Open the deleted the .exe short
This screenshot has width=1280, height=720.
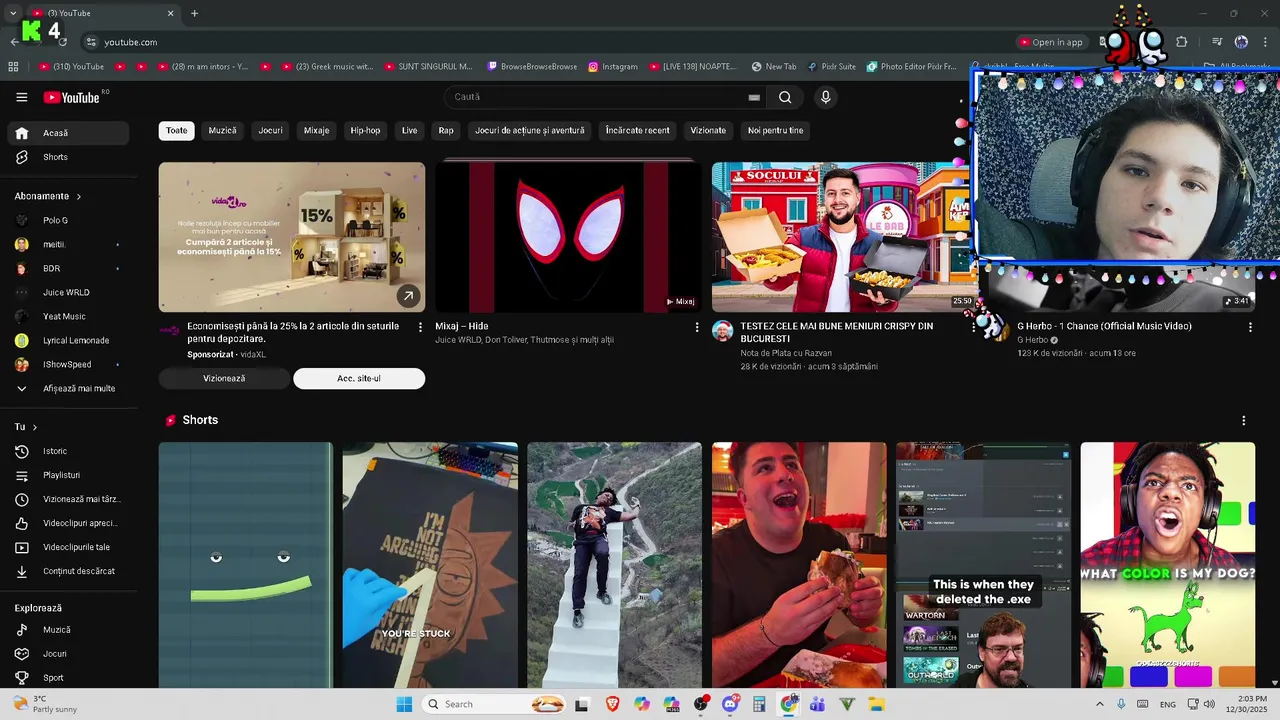[983, 565]
